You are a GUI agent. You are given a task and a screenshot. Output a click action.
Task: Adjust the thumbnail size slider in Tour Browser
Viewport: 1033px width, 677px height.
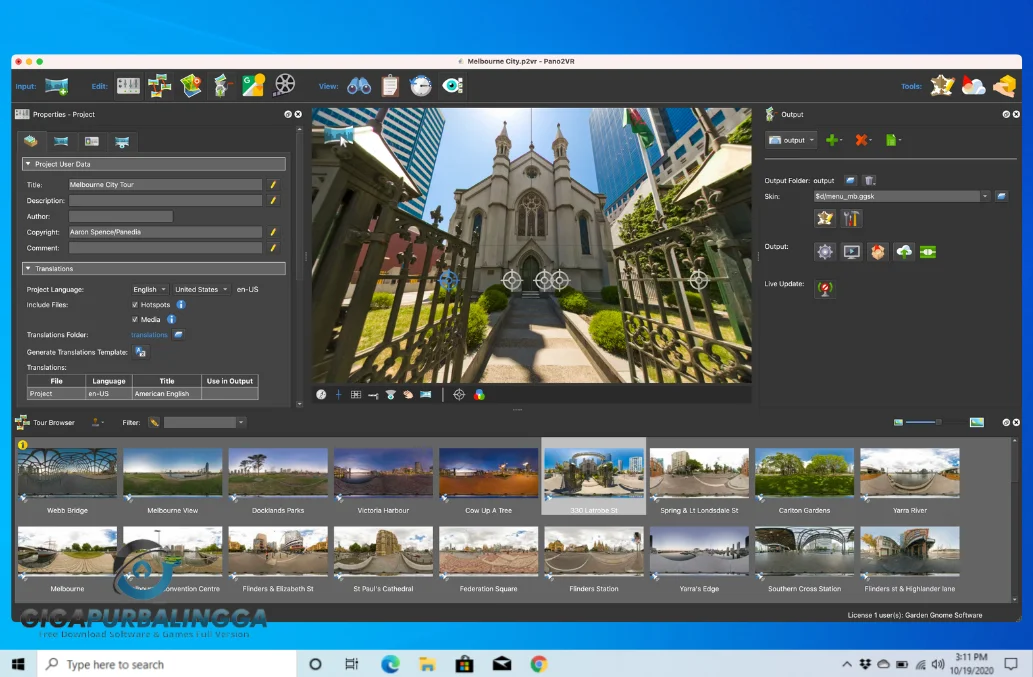tap(940, 422)
